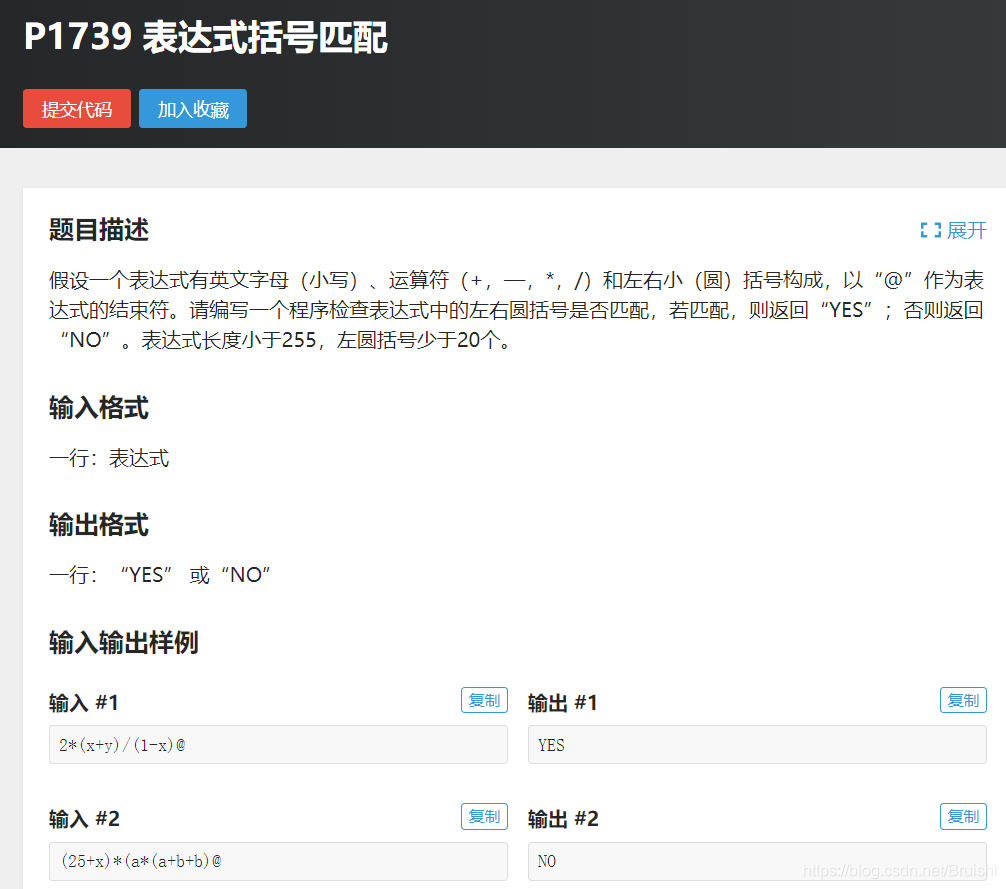Viewport: 1006px width, 889px height.
Task: Copy sample output #1 with 复制 button
Action: click(963, 700)
